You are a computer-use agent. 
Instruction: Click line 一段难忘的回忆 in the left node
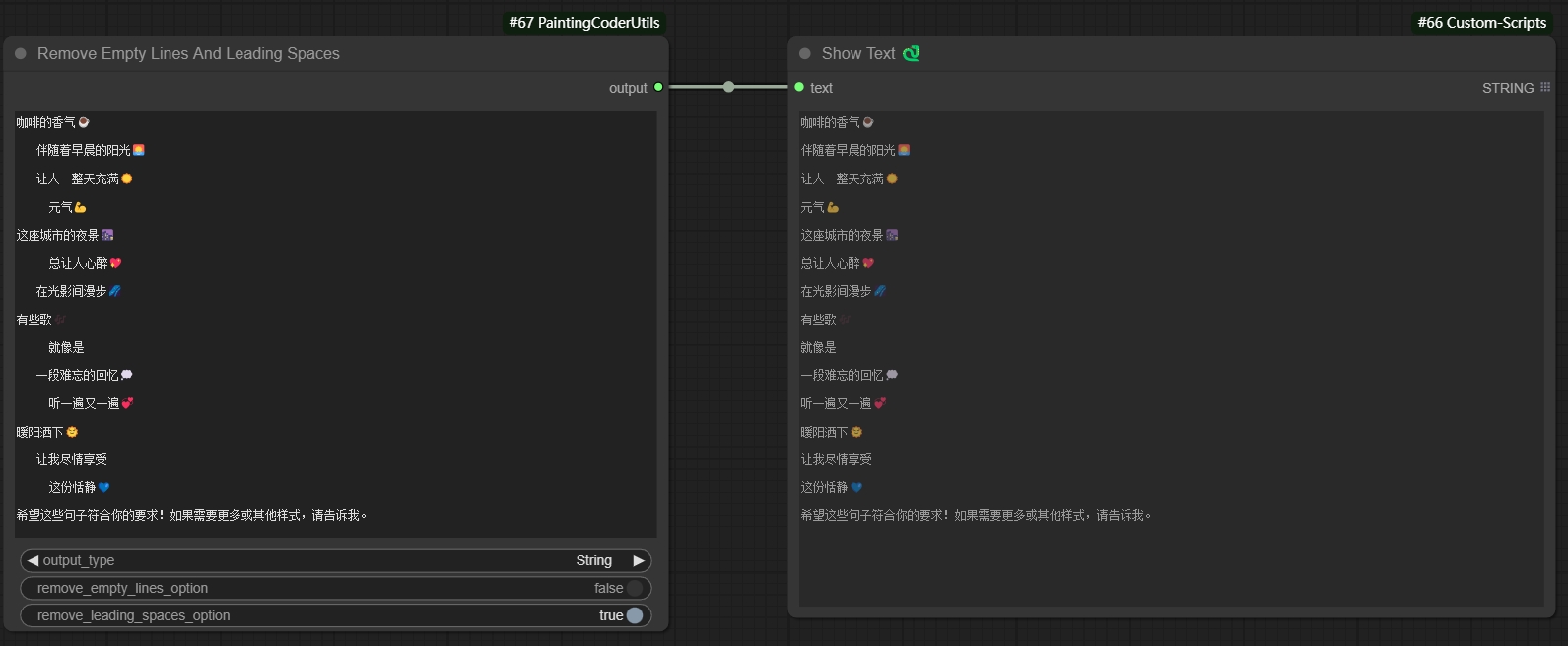click(85, 376)
